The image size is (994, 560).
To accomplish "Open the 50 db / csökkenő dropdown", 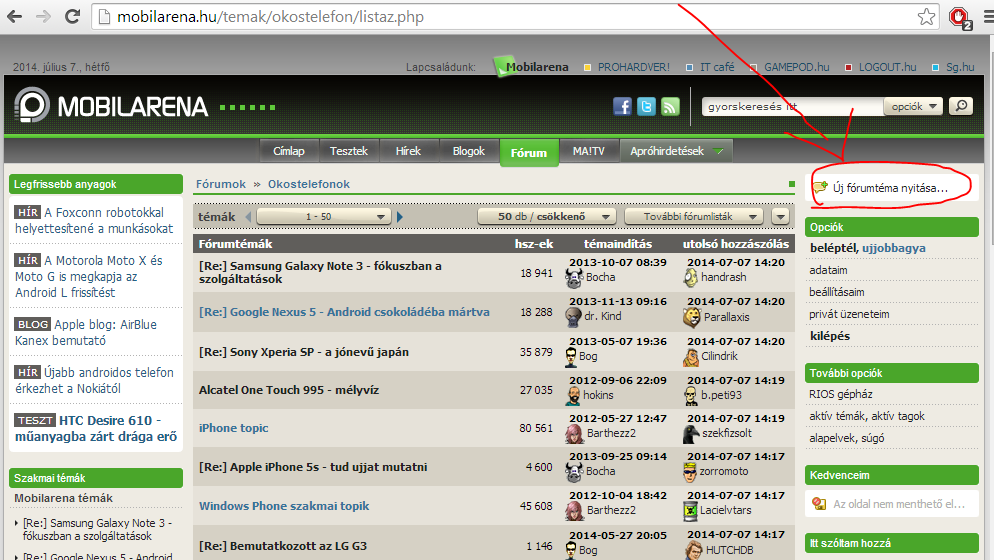I will click(546, 217).
